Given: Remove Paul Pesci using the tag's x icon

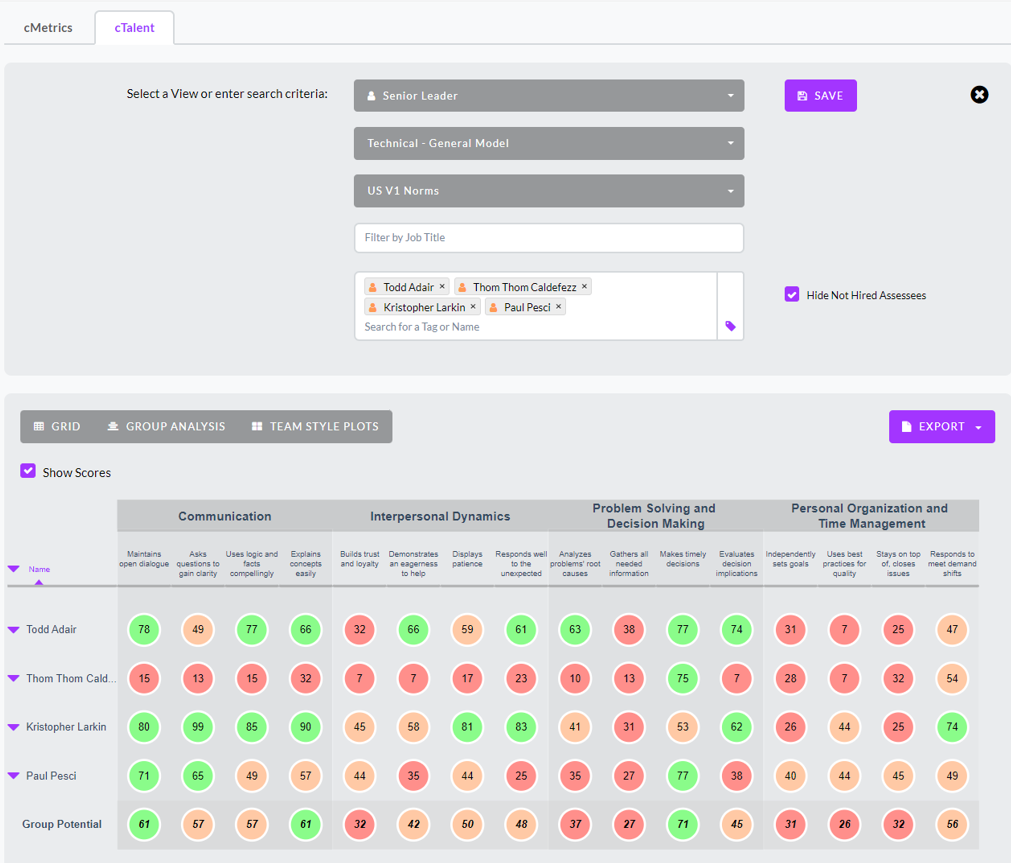Looking at the screenshot, I should [557, 306].
